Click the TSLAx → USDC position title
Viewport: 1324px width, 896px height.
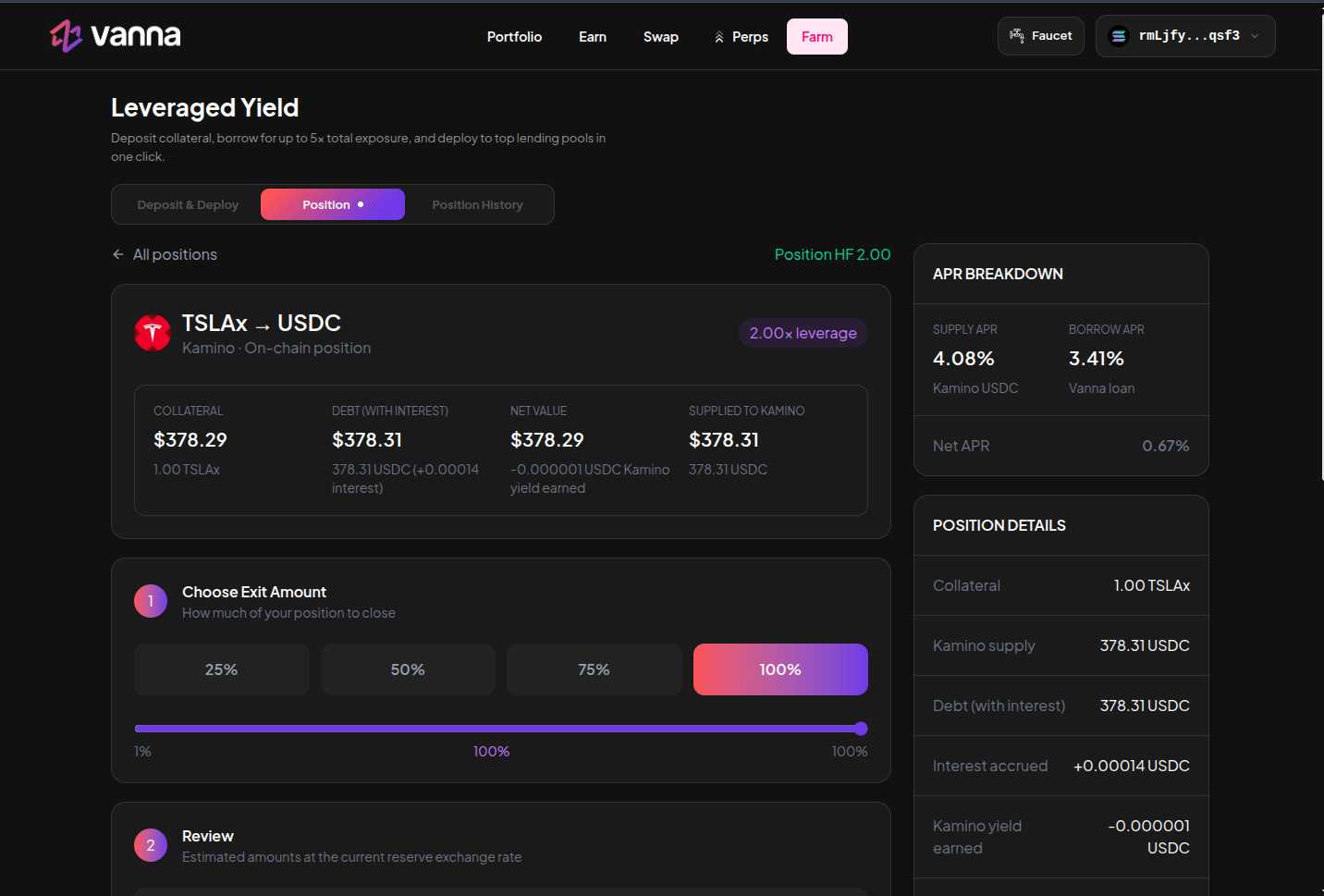pyautogui.click(x=262, y=323)
